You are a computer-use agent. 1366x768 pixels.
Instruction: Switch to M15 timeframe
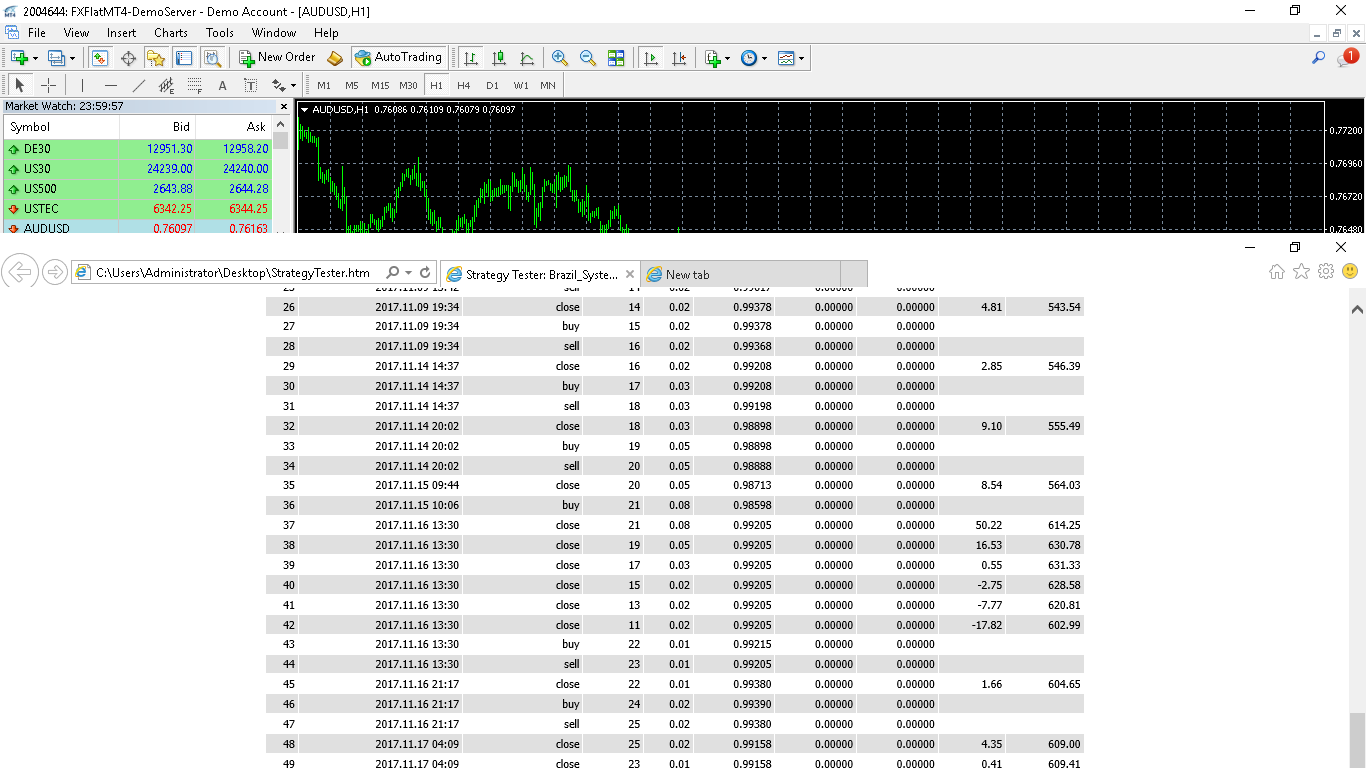point(380,85)
